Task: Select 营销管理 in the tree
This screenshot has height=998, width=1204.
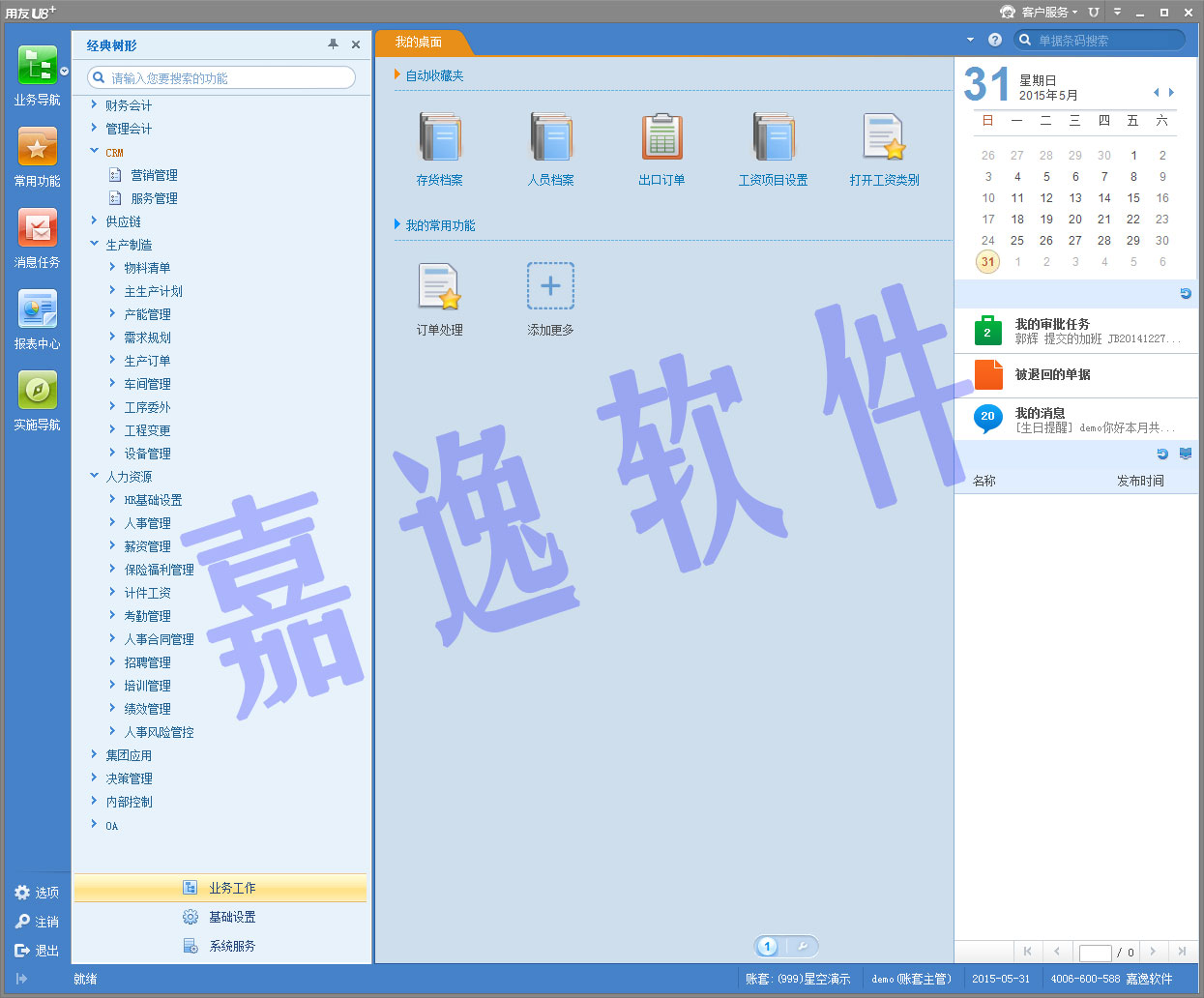Action: point(155,175)
